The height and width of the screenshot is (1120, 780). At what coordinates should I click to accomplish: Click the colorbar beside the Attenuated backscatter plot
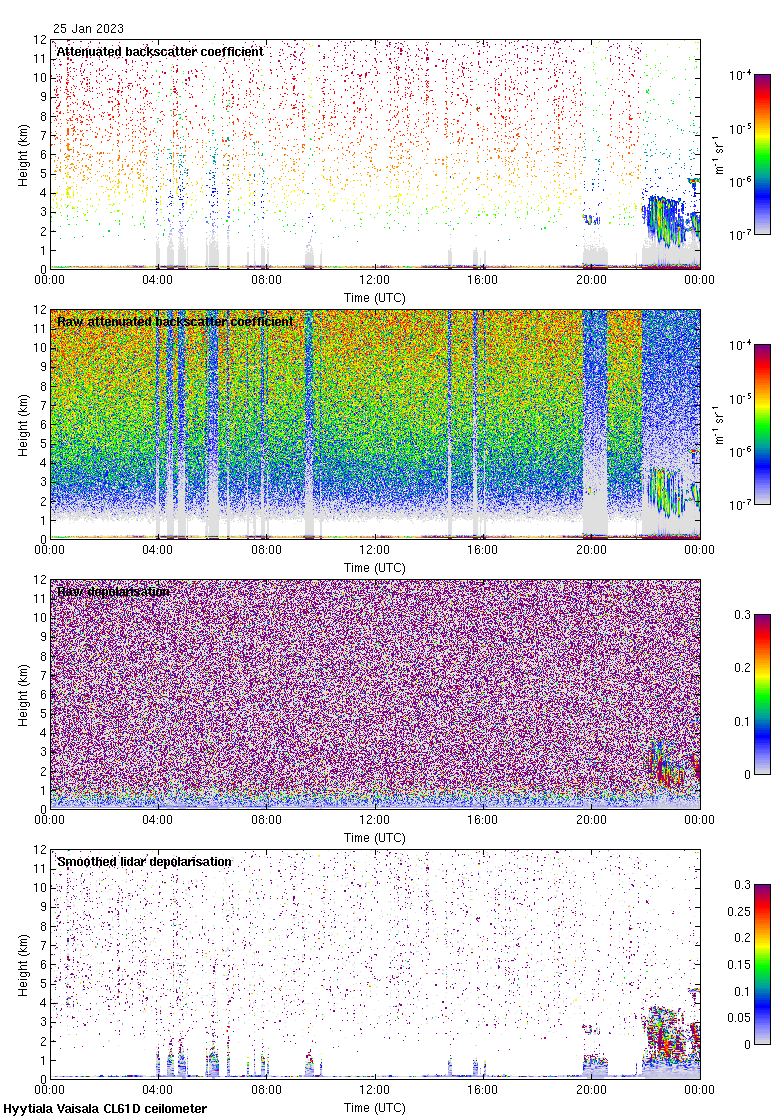coord(762,154)
